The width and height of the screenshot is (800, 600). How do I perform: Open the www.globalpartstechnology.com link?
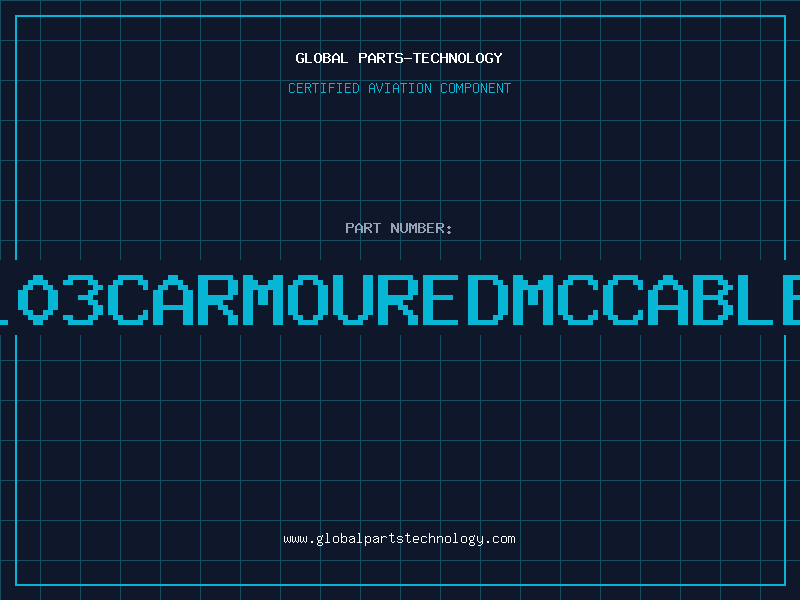point(399,539)
